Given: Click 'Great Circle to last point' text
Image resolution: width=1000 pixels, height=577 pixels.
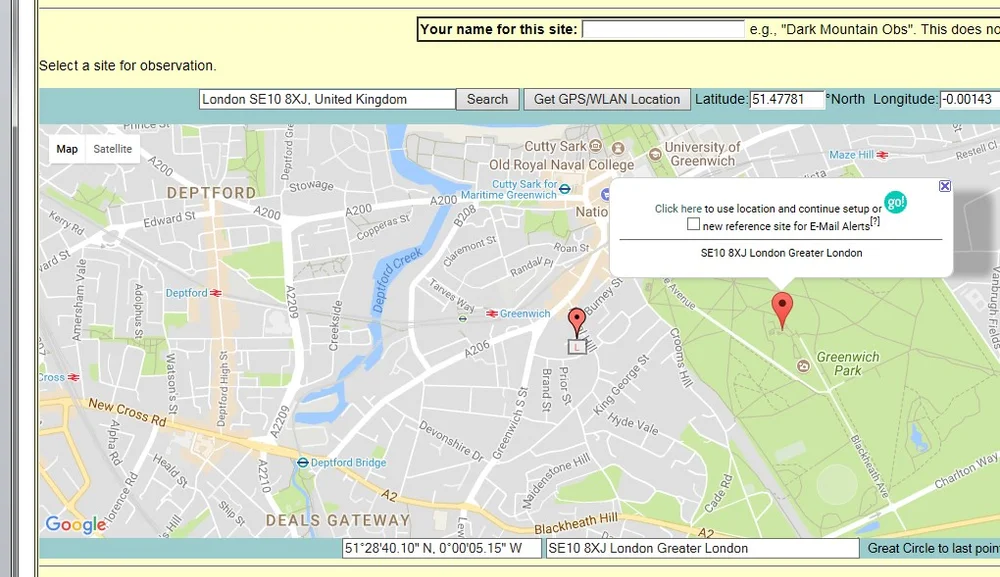Looking at the screenshot, I should 933,548.
